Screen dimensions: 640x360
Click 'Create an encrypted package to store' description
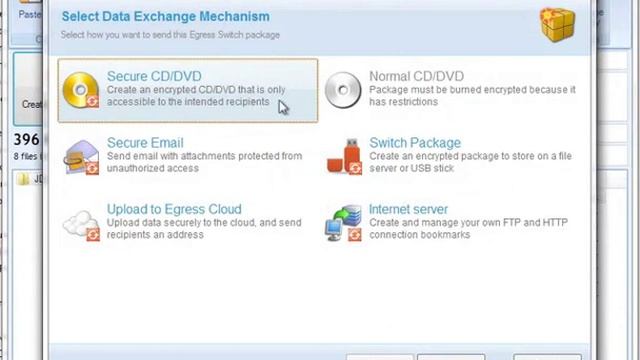pos(470,162)
